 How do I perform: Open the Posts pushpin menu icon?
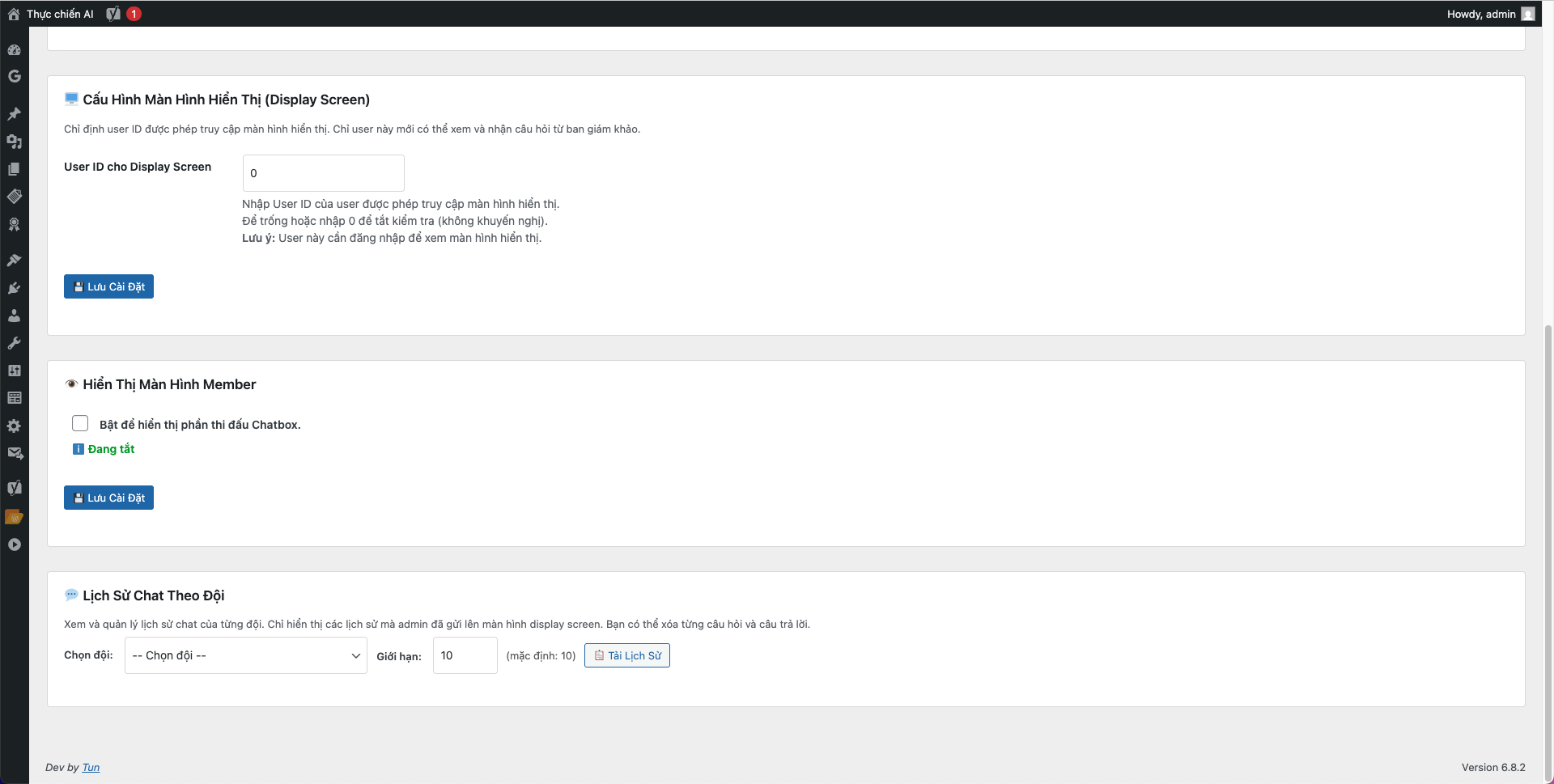coord(14,114)
